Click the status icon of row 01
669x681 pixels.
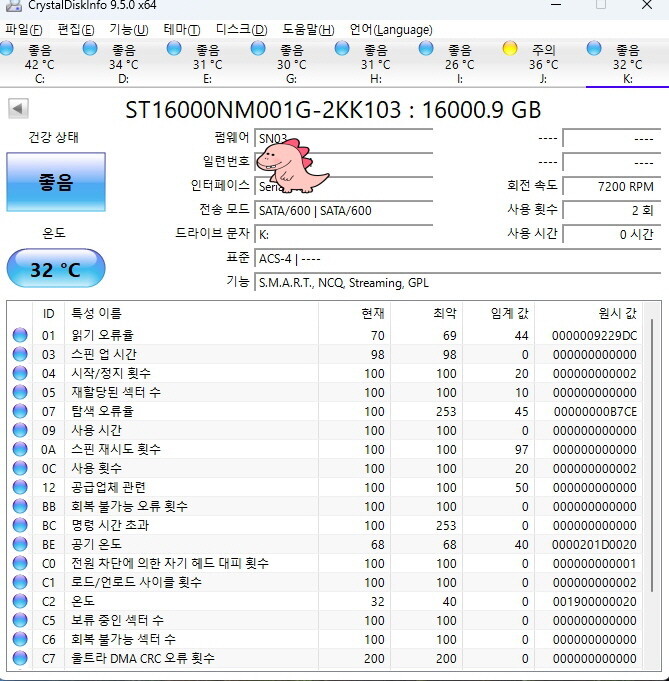(20, 335)
